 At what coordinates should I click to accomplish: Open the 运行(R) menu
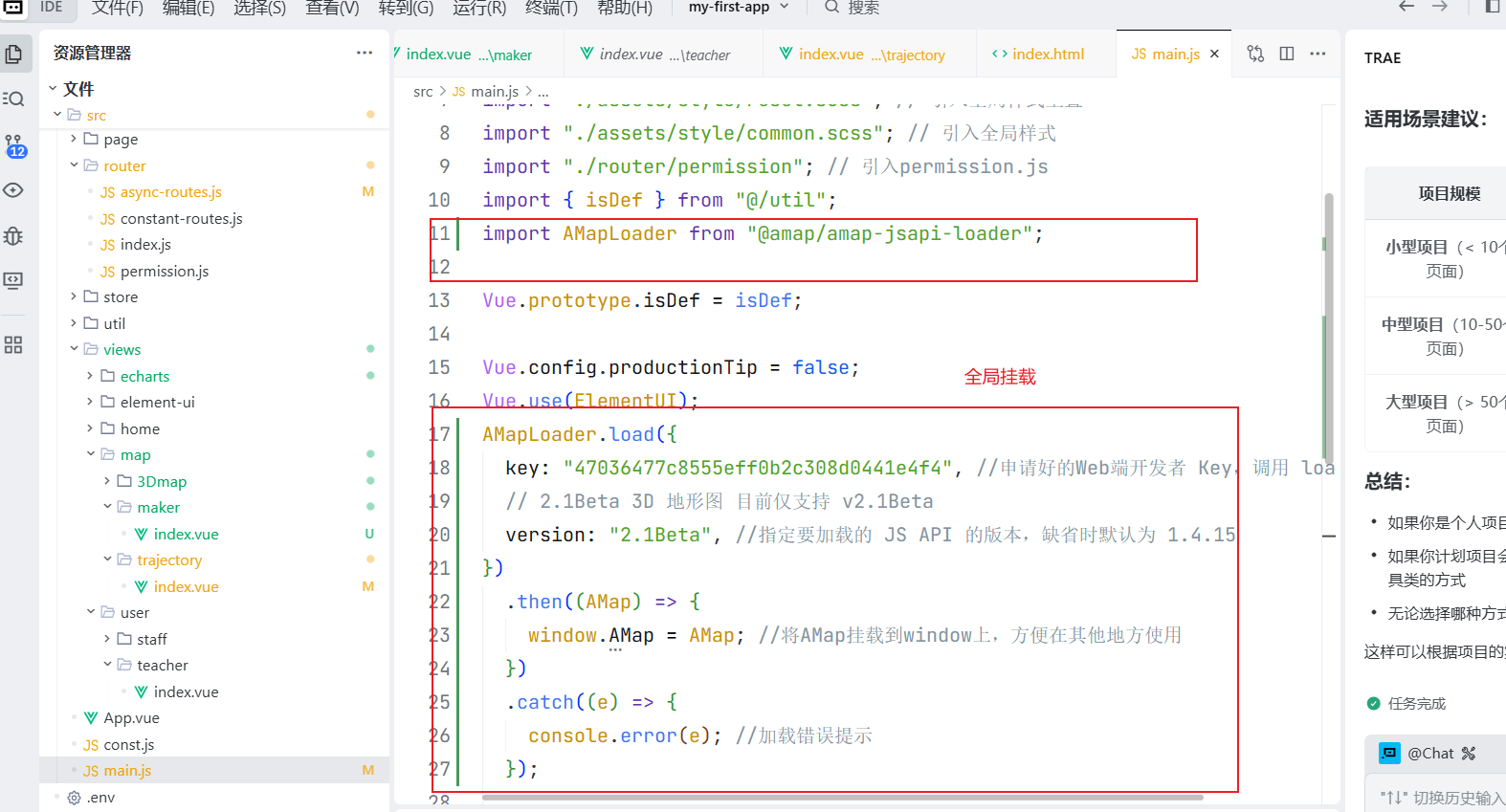(479, 8)
